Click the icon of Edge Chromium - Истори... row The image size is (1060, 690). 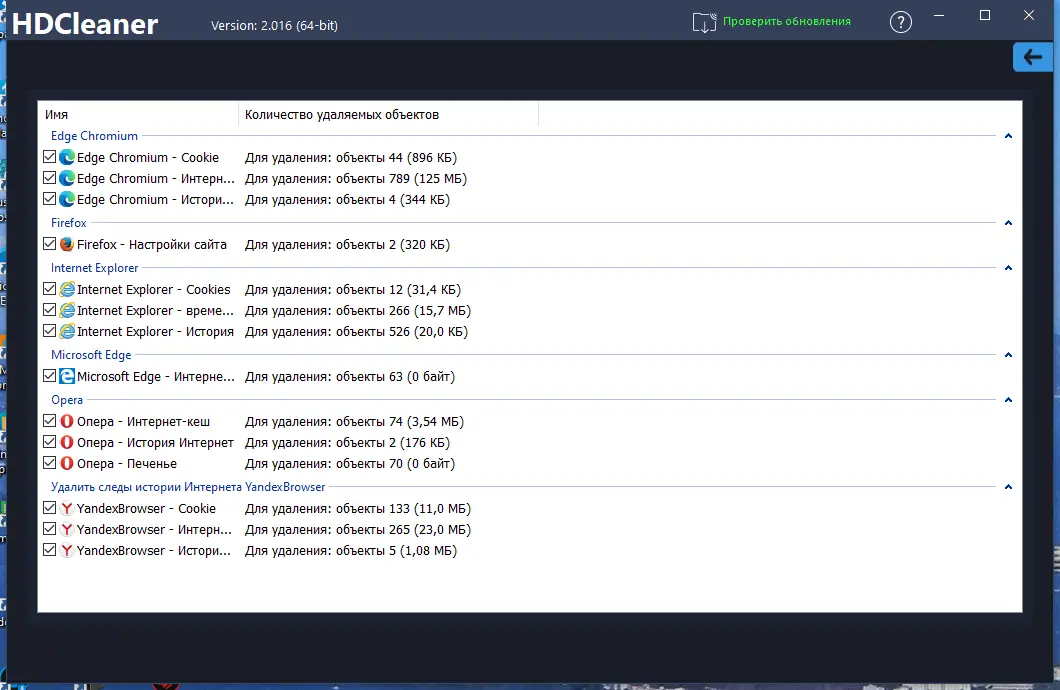[67, 199]
